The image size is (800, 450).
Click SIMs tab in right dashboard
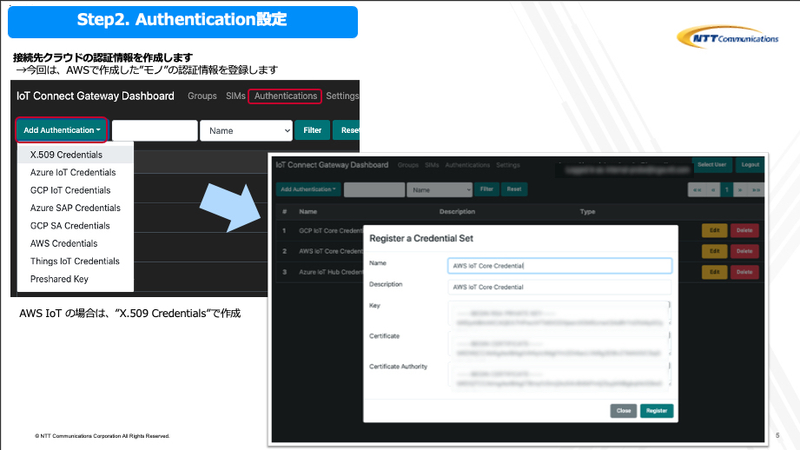pos(432,165)
